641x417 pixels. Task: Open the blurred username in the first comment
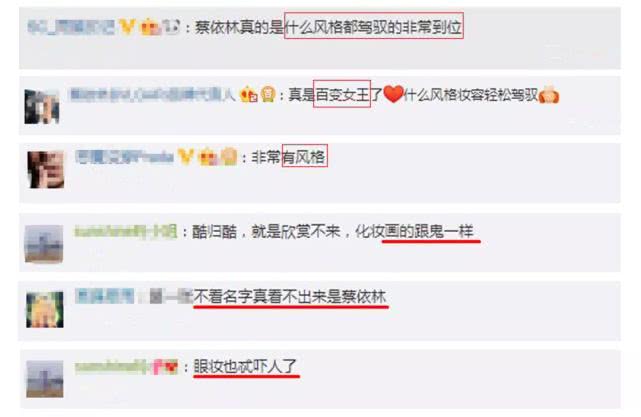click(x=71, y=27)
